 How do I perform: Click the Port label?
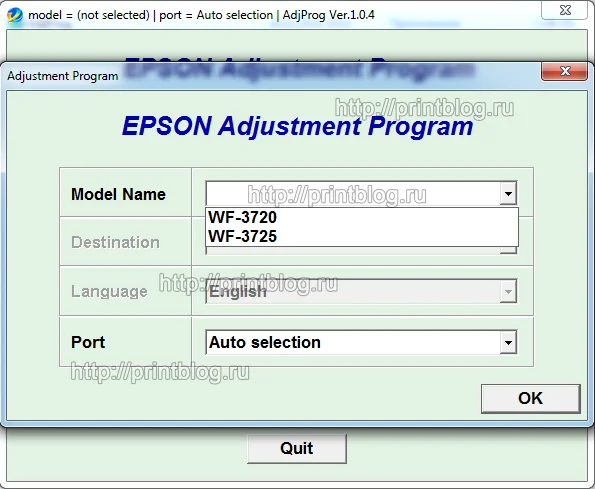[x=88, y=342]
